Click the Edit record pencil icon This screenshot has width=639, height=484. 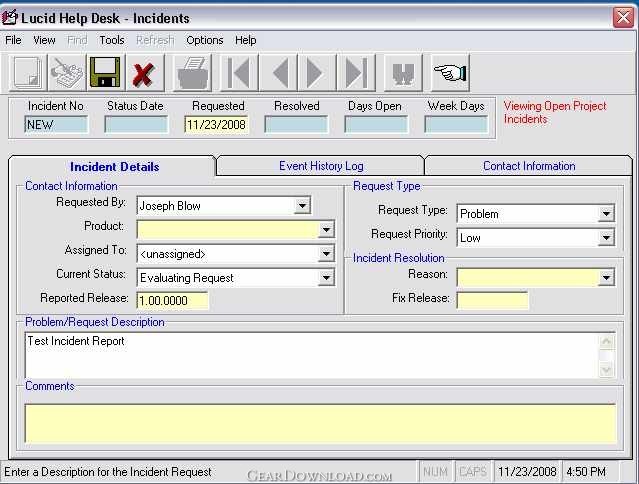(66, 73)
